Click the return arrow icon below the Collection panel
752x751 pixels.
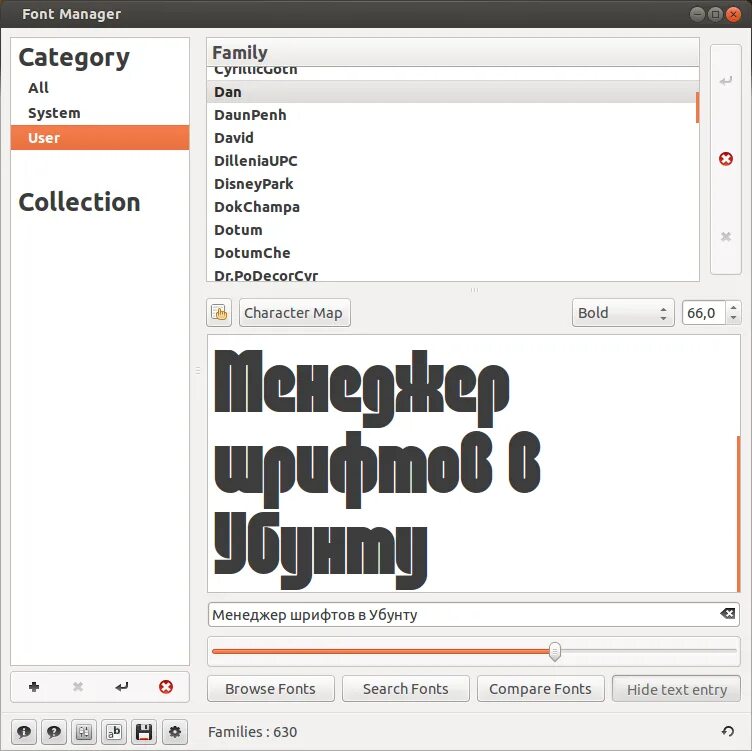pyautogui.click(x=122, y=687)
